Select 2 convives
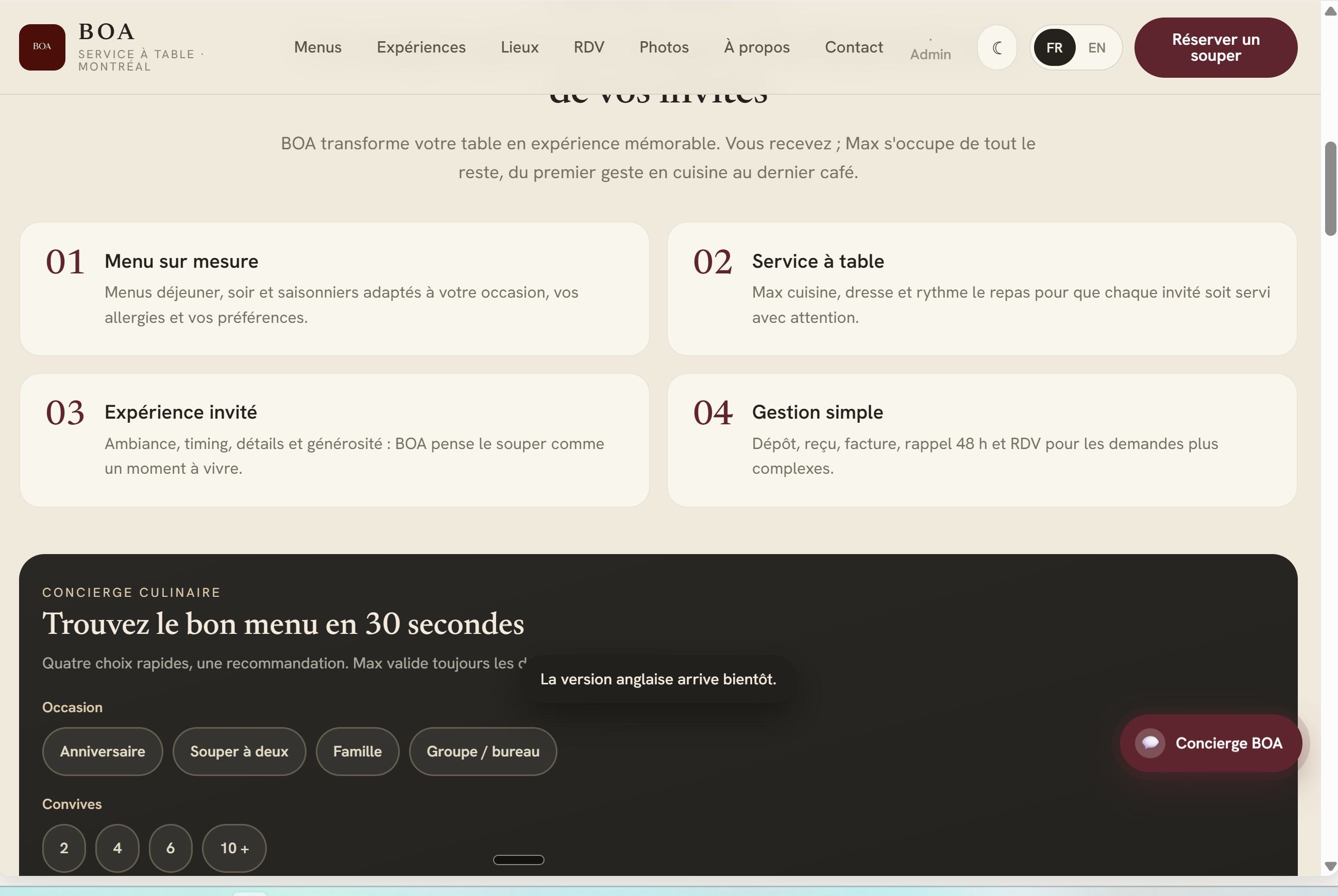Image resolution: width=1338 pixels, height=896 pixels. pyautogui.click(x=64, y=848)
